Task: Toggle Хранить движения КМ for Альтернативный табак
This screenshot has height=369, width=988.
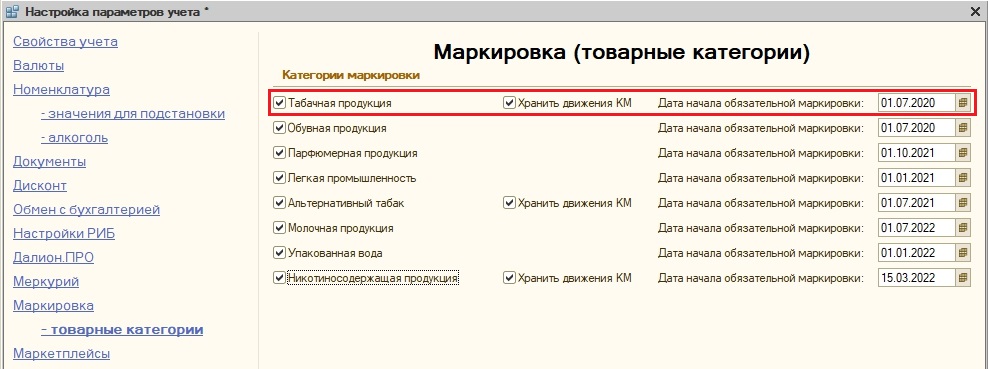Action: click(509, 203)
